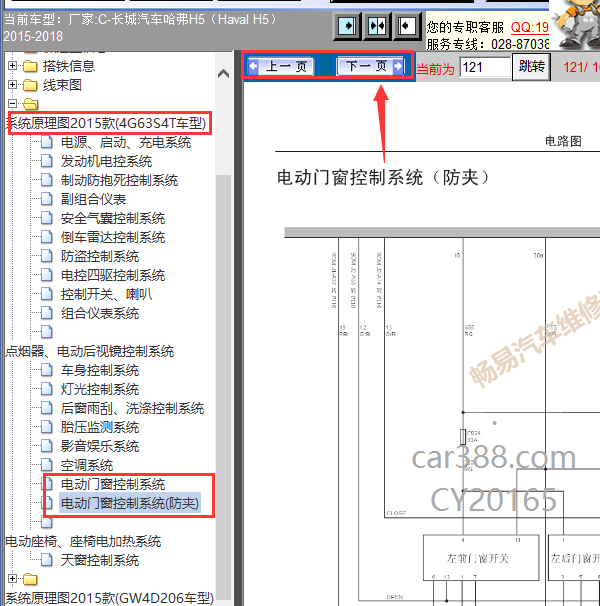
Task: Open 组合仪表系统 diagram
Action: pos(100,313)
